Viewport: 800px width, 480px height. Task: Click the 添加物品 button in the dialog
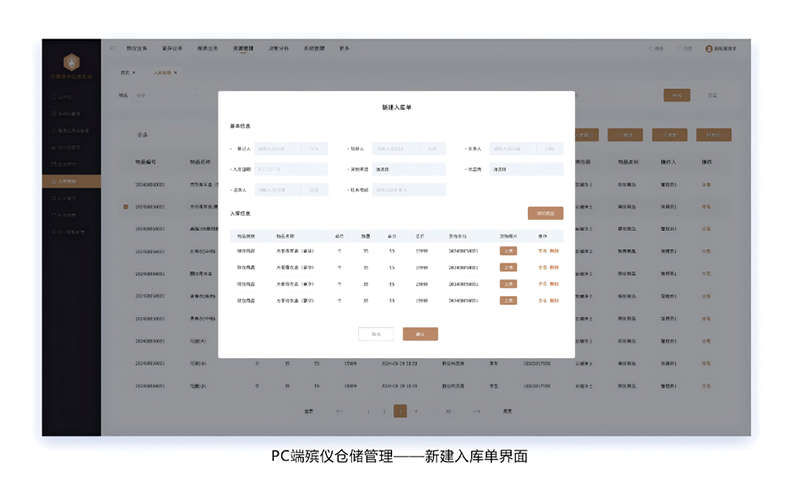click(x=545, y=213)
